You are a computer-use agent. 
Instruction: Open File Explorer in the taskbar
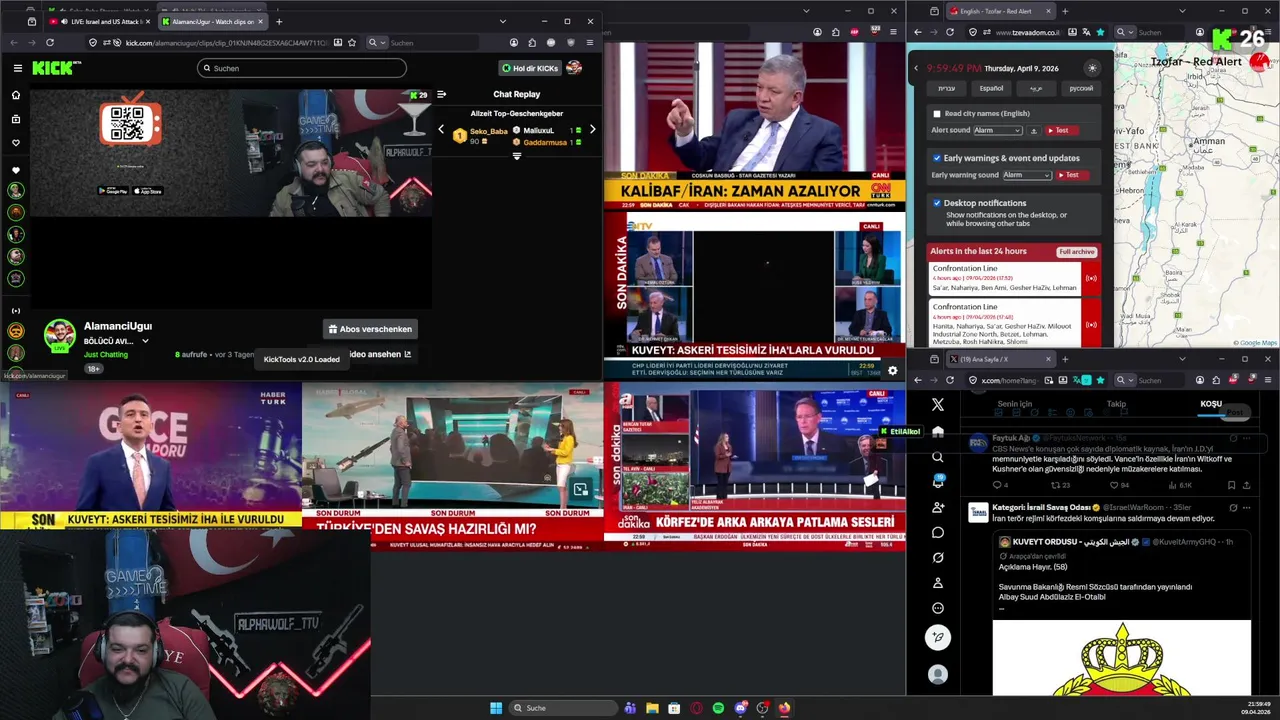[x=652, y=708]
